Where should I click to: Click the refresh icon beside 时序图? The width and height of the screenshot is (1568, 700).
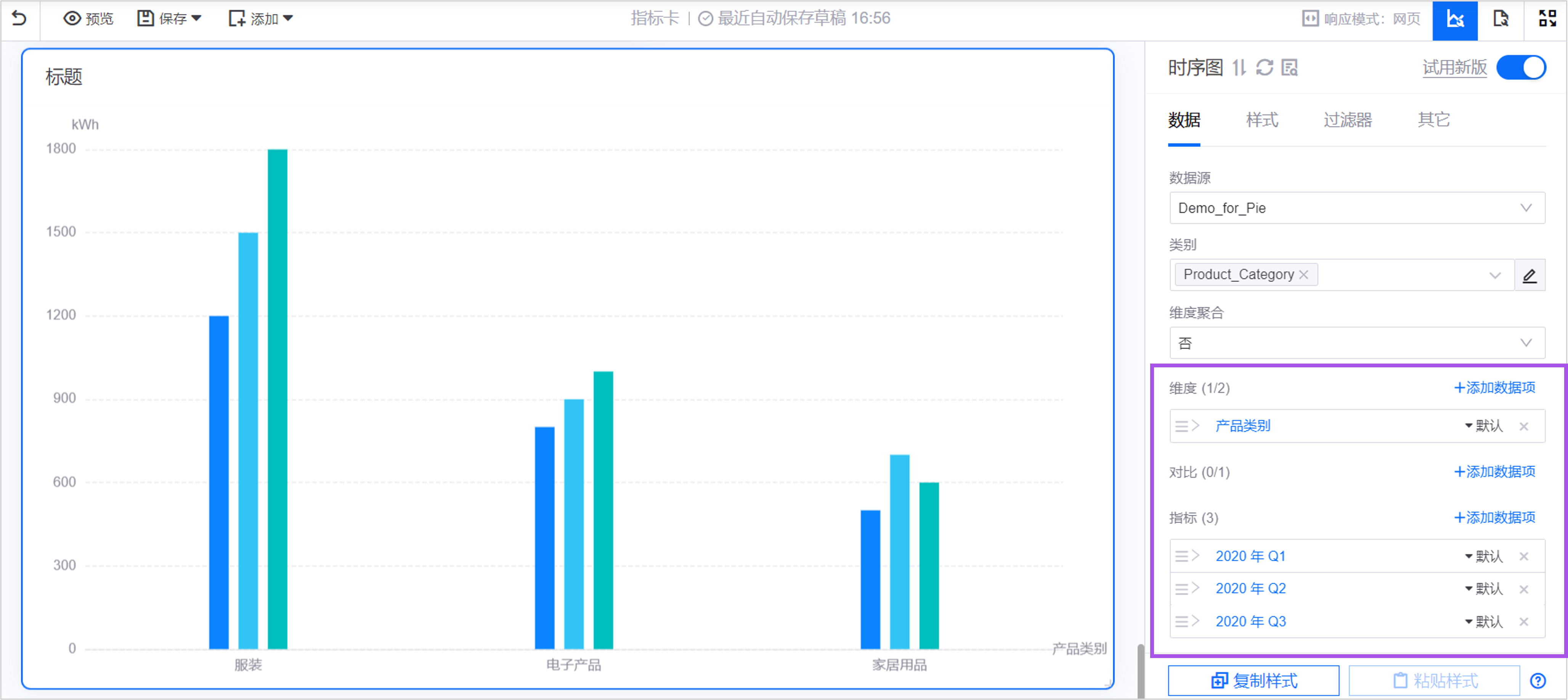(1265, 68)
